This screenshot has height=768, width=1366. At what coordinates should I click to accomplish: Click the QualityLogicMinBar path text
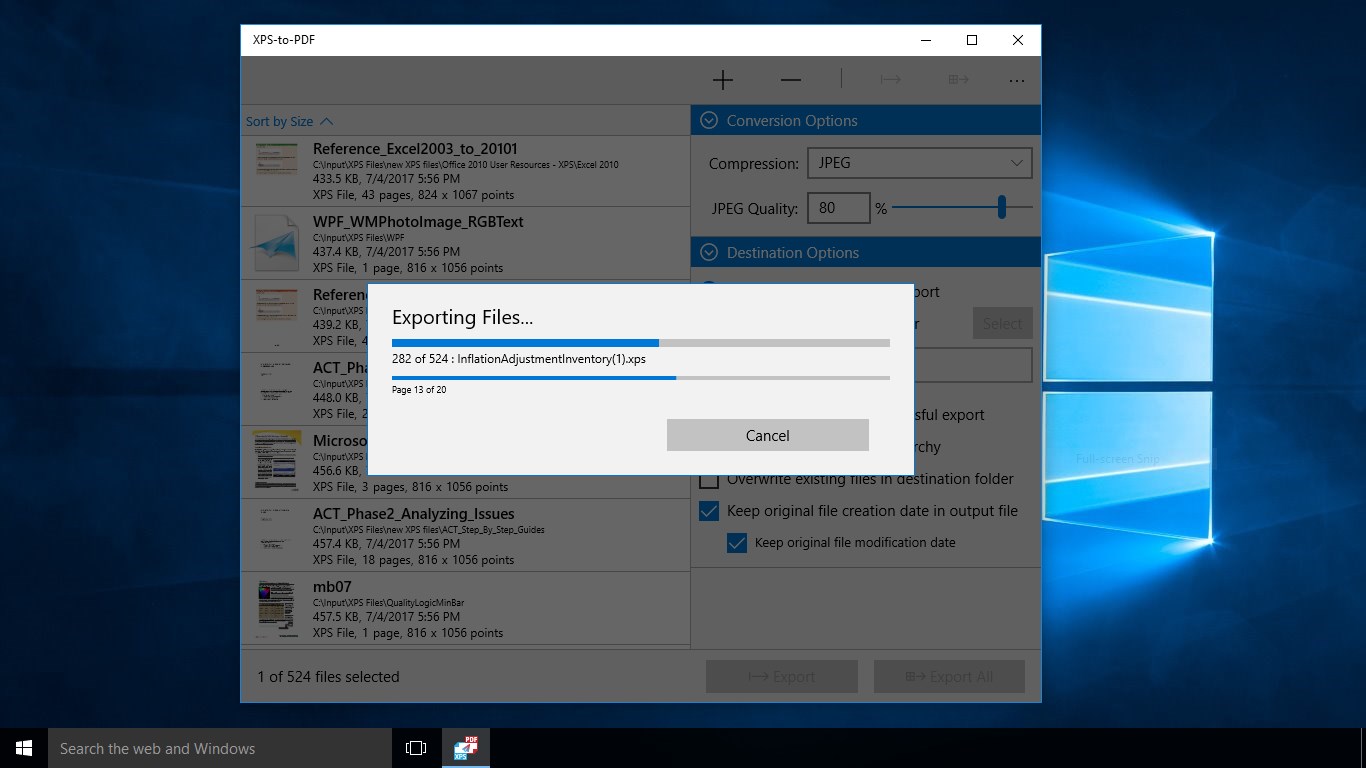388,603
